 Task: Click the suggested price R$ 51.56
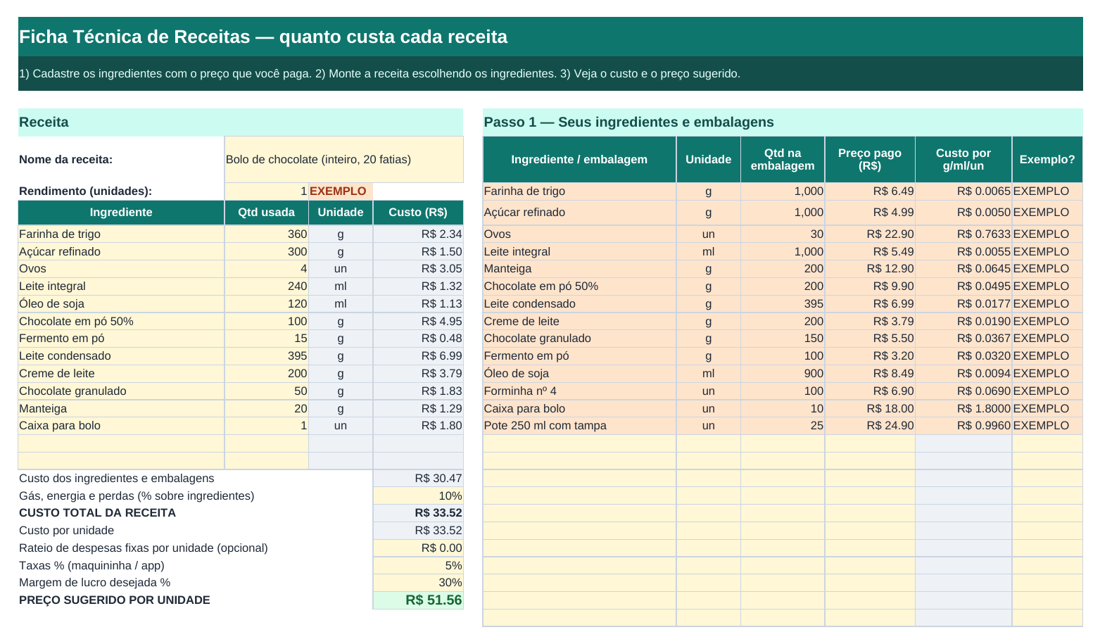click(x=418, y=600)
